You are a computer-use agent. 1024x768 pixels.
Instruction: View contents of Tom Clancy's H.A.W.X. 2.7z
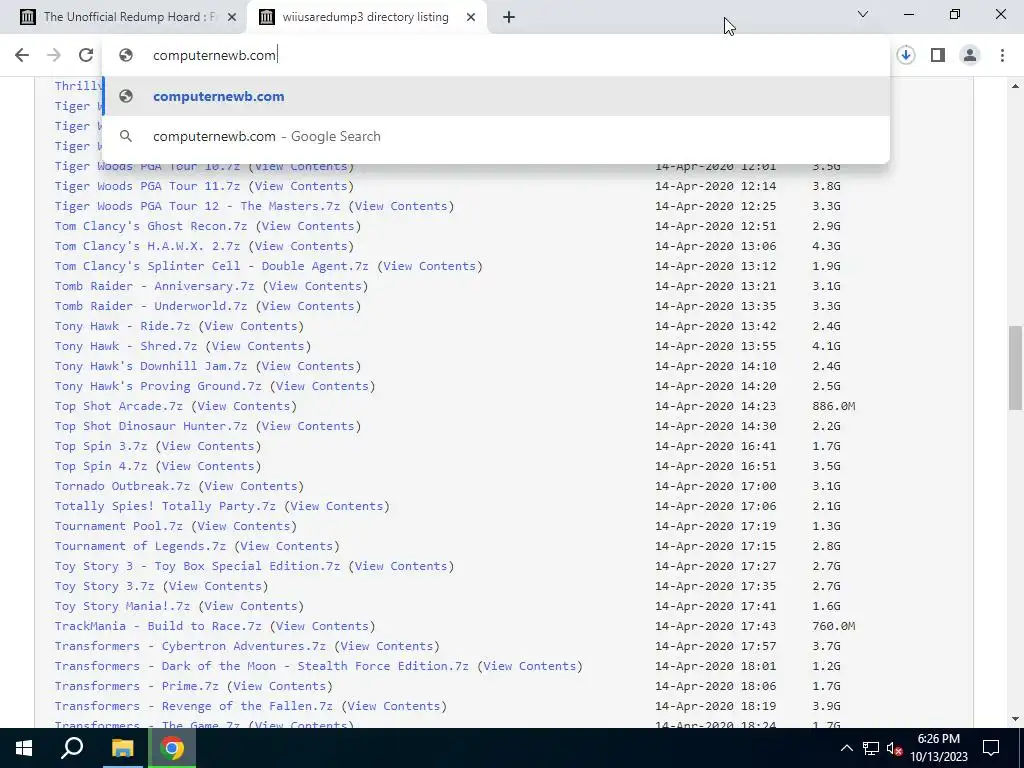pos(300,246)
